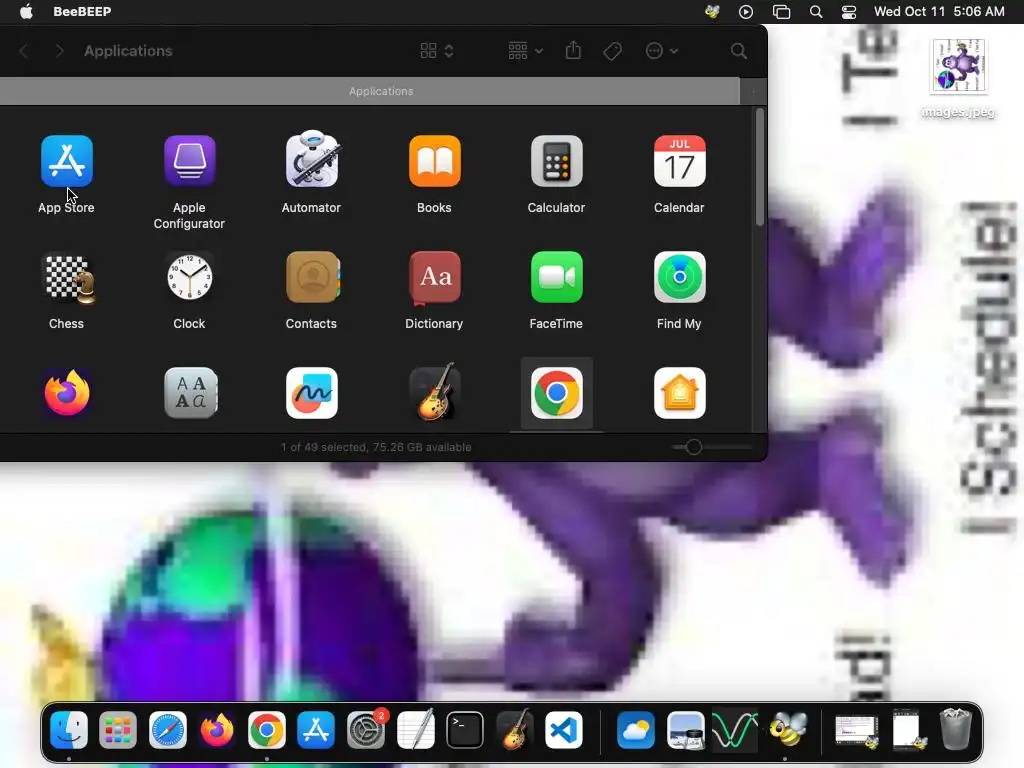Select the Calculator app icon

click(556, 161)
